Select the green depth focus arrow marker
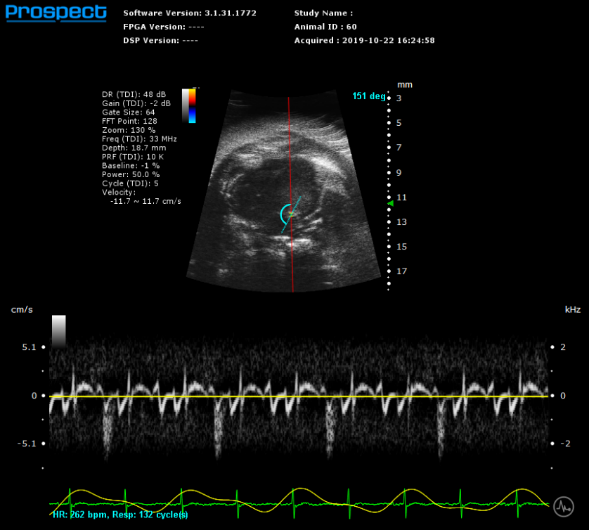 coord(390,203)
